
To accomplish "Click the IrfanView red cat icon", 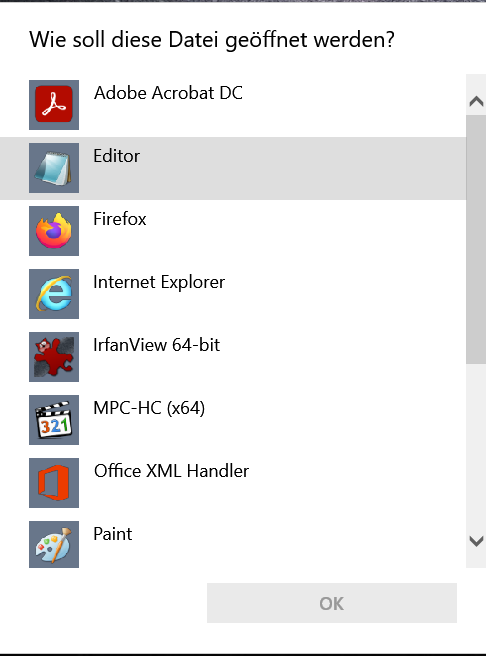I will [x=54, y=357].
